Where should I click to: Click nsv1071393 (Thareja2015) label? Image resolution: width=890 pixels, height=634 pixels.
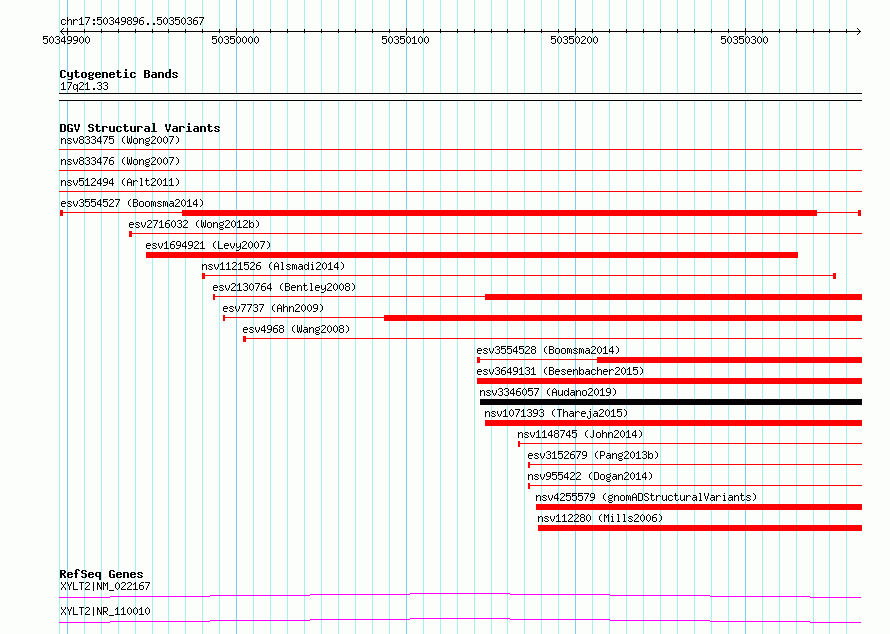point(556,413)
